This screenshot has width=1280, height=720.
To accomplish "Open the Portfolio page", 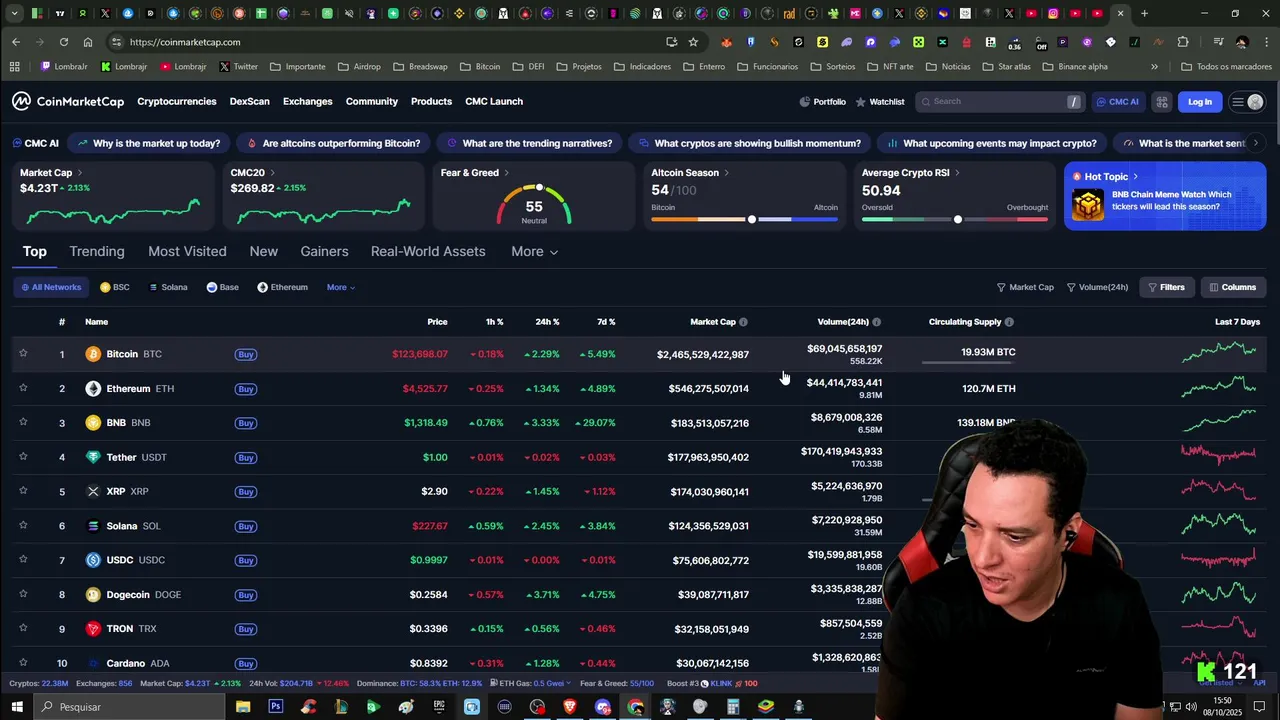I will [x=823, y=102].
